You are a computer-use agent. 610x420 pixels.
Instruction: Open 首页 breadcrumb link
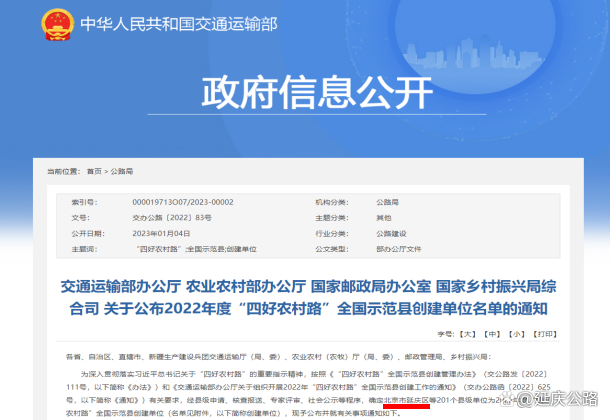coord(94,172)
